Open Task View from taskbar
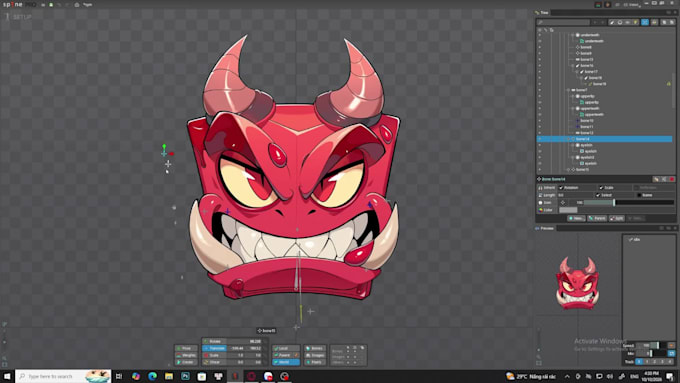Viewport: 680px width, 383px height. (x=119, y=376)
